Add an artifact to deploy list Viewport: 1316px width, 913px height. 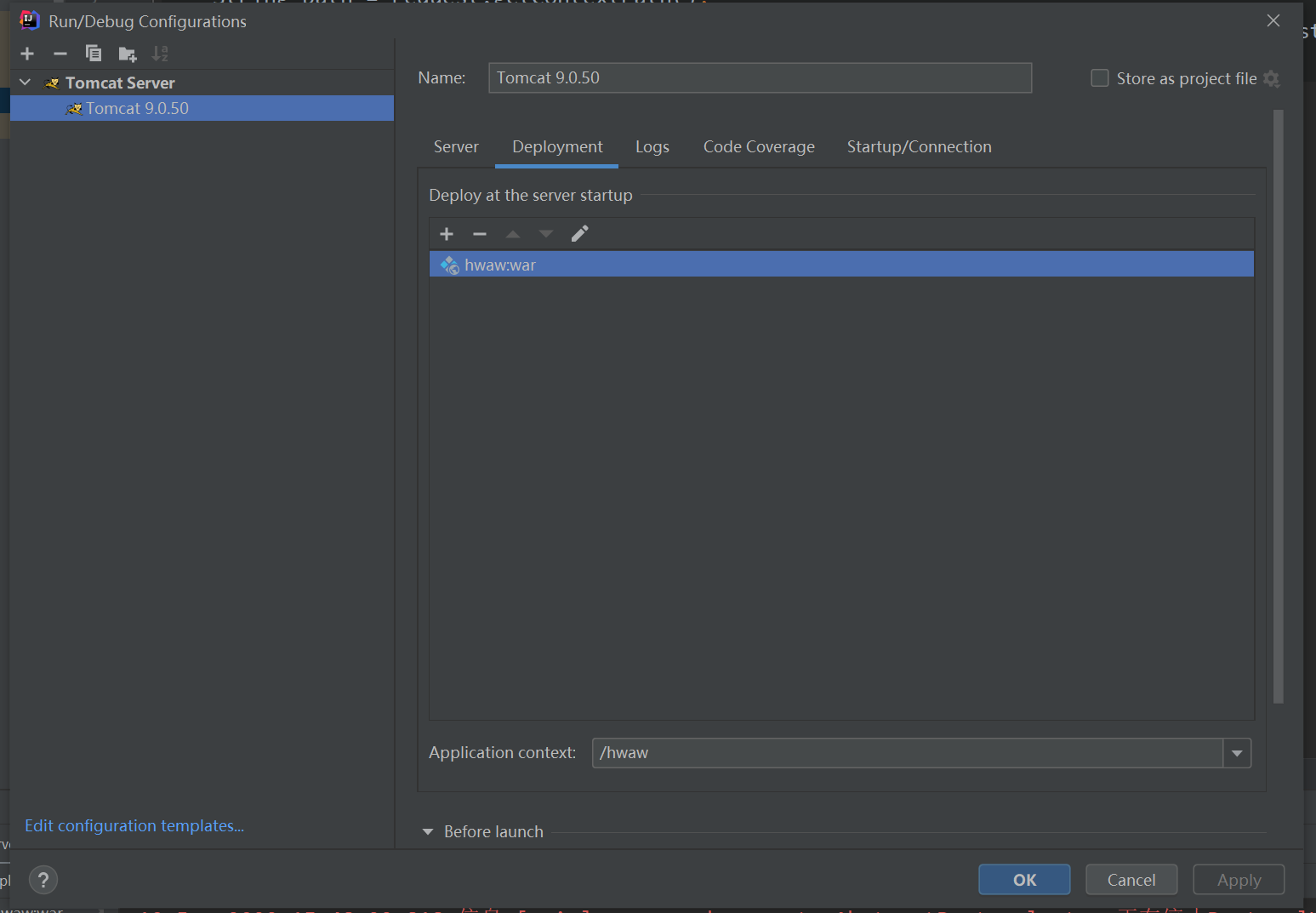coord(447,234)
